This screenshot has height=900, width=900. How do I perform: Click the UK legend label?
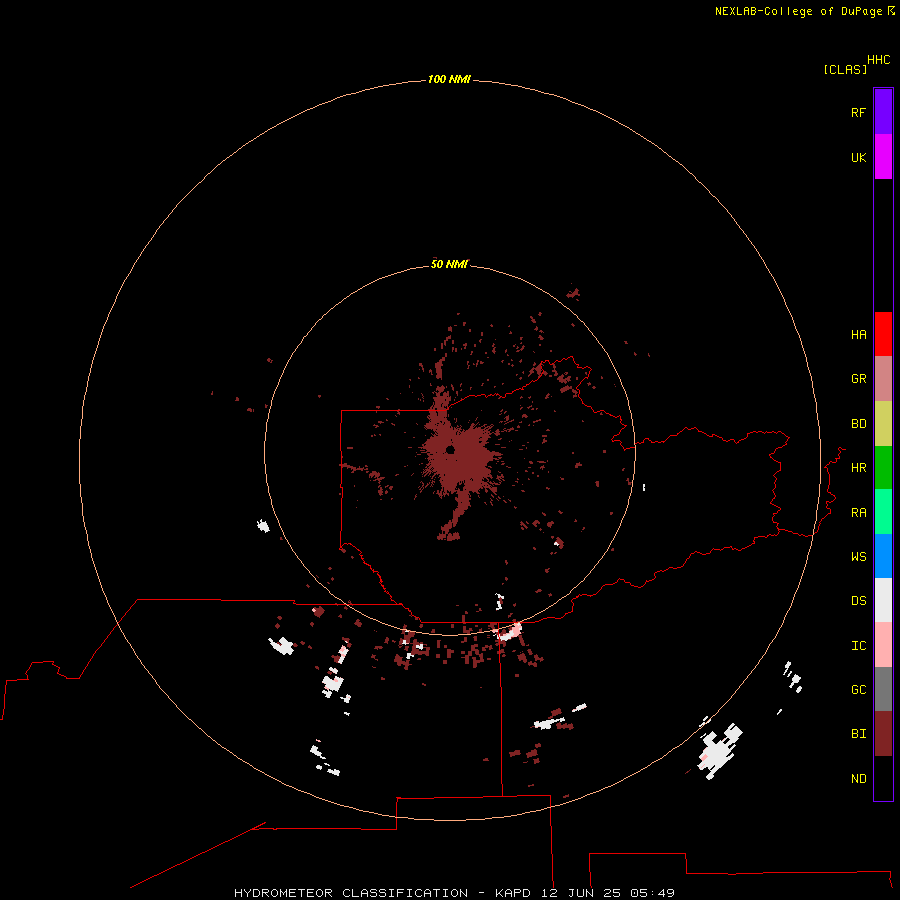pyautogui.click(x=858, y=157)
